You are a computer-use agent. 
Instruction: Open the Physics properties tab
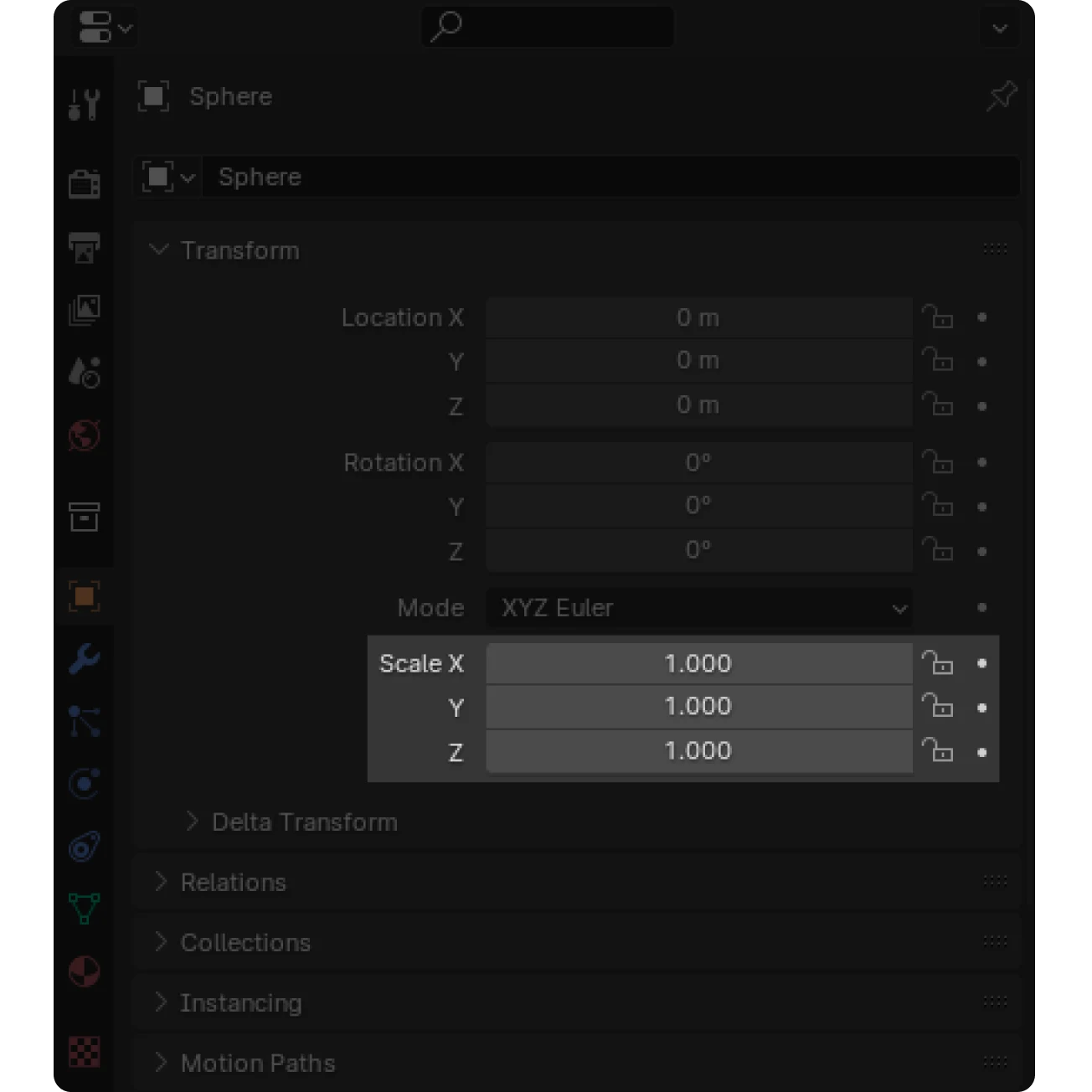(x=84, y=784)
